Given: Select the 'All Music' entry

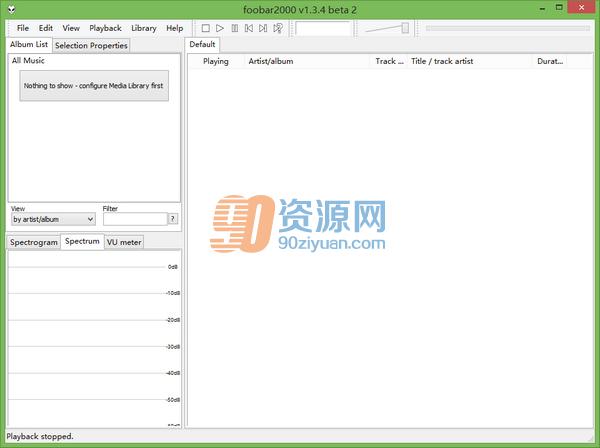Looking at the screenshot, I should click(x=28, y=60).
